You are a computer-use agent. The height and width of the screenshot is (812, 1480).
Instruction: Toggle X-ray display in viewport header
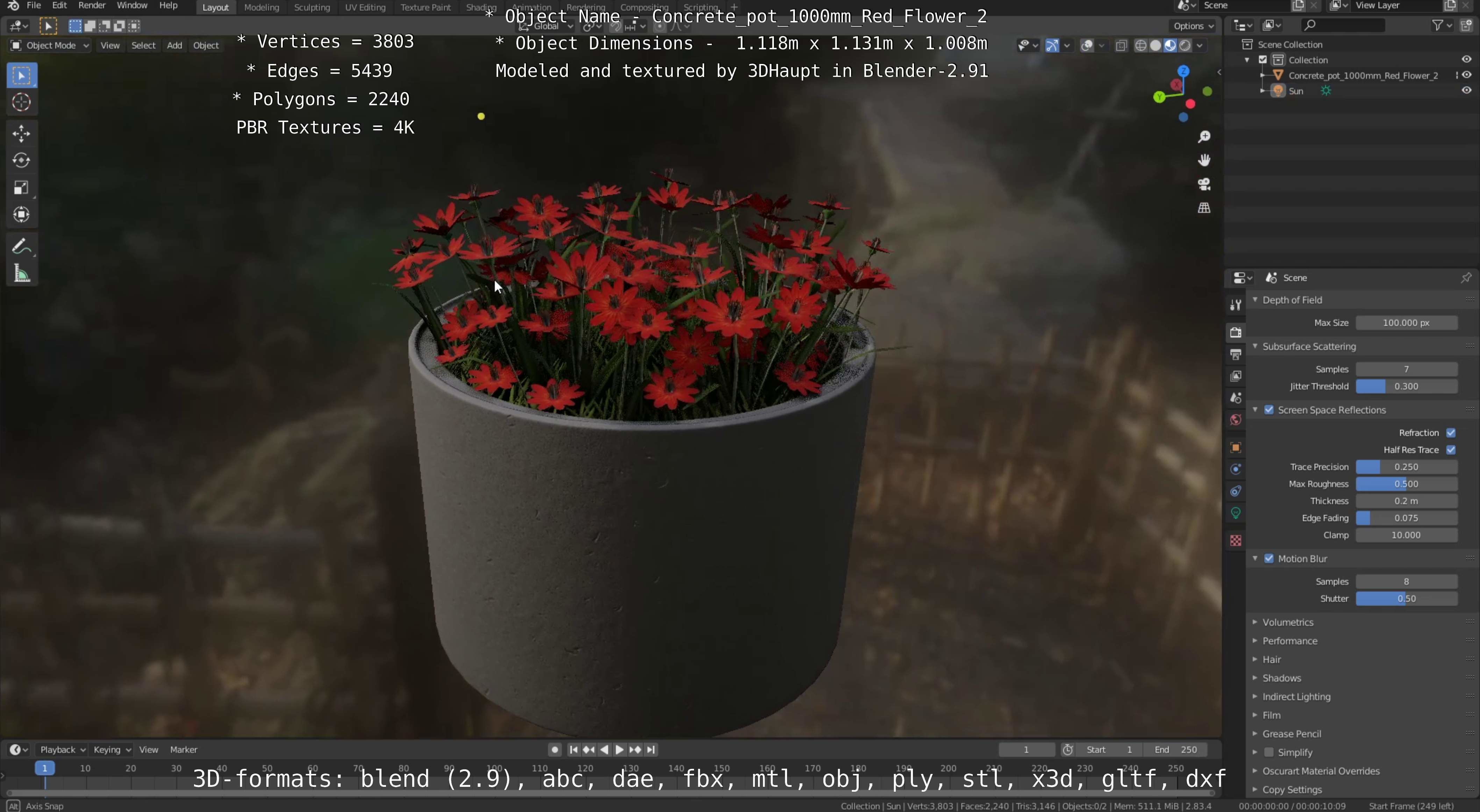pyautogui.click(x=1121, y=45)
